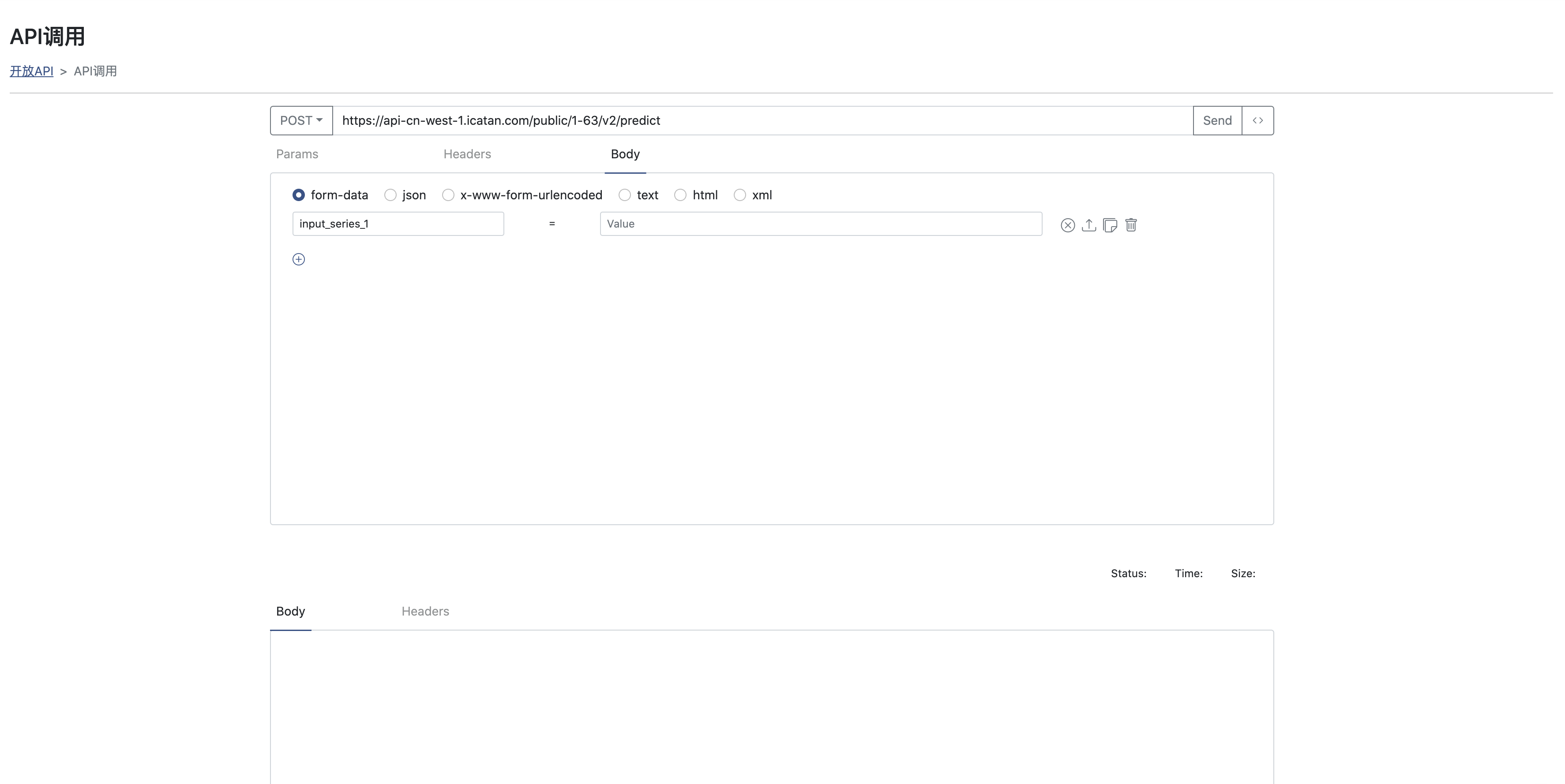The image size is (1565, 784).
Task: Switch to the Params tab
Action: 297,154
